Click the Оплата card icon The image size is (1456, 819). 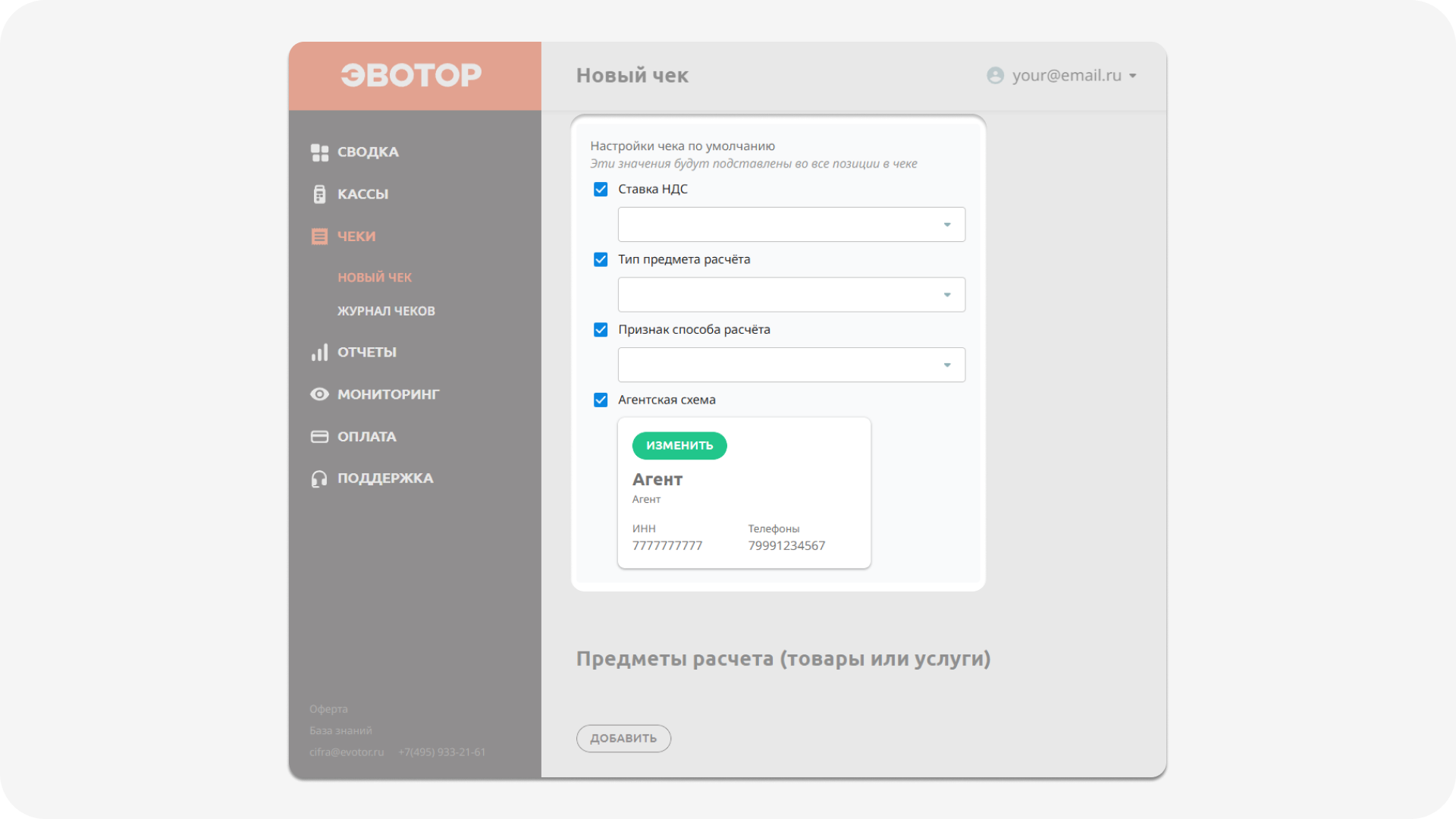pyautogui.click(x=319, y=437)
